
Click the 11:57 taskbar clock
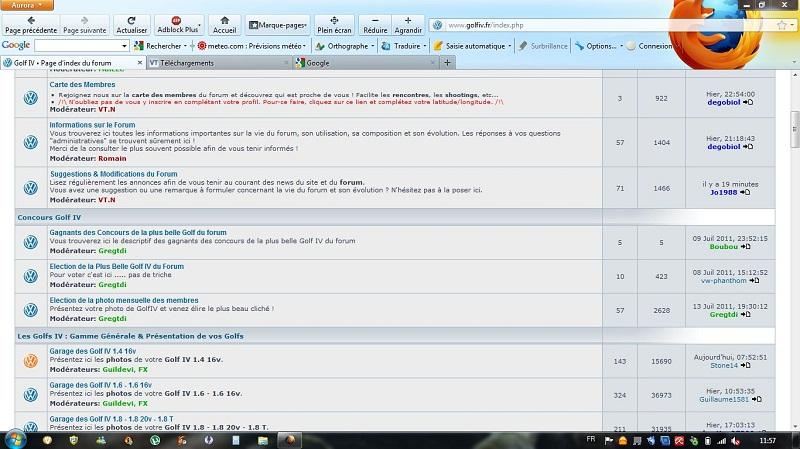767,440
